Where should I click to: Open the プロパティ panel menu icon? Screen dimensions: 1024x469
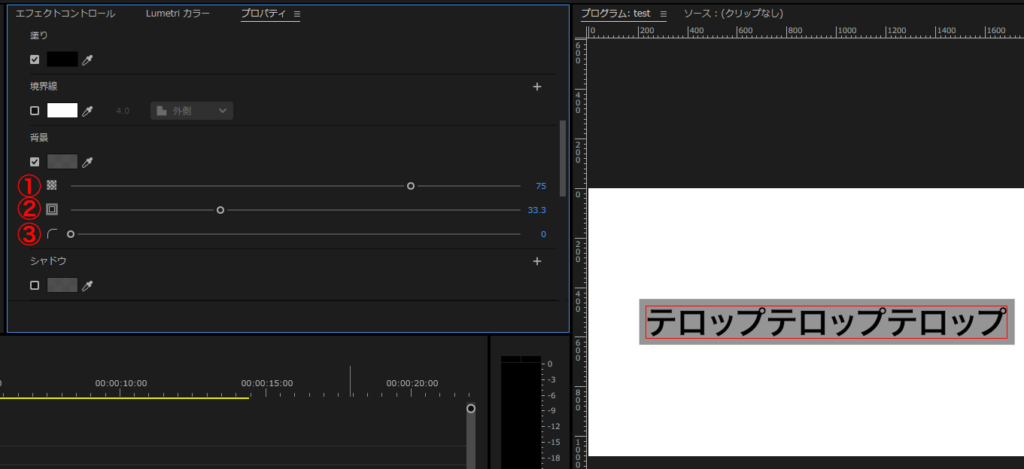point(296,14)
